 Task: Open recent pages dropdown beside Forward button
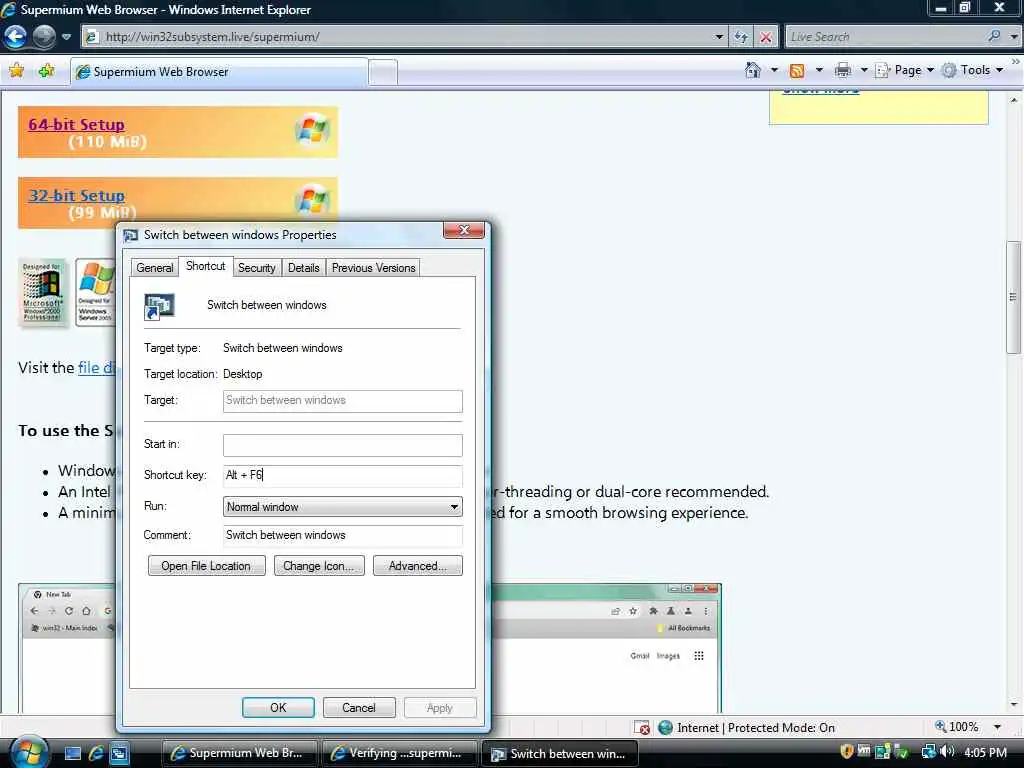(66, 37)
